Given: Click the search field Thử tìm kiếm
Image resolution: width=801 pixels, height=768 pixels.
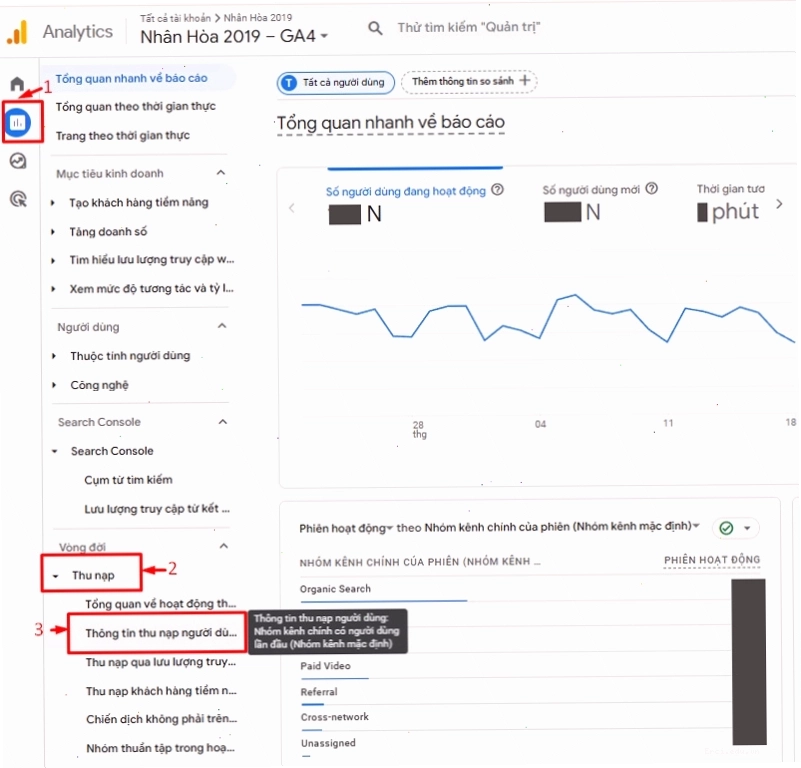Looking at the screenshot, I should [468, 27].
